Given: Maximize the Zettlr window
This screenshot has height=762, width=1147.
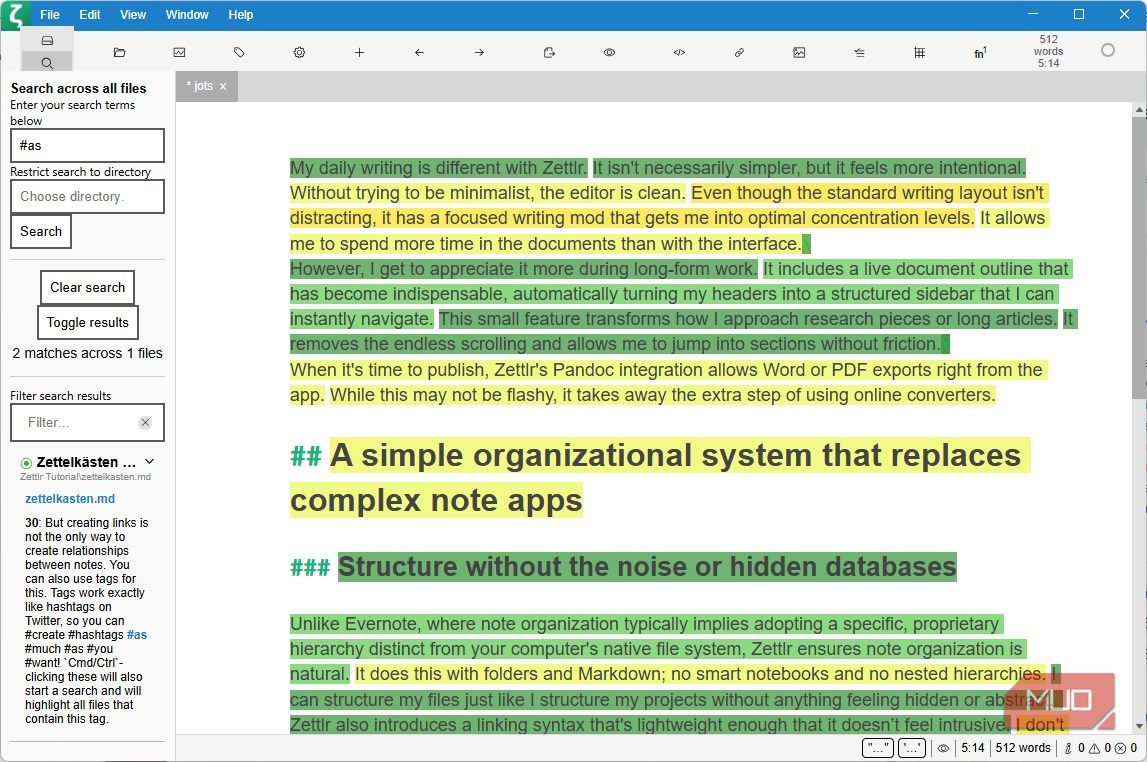Looking at the screenshot, I should (1078, 14).
